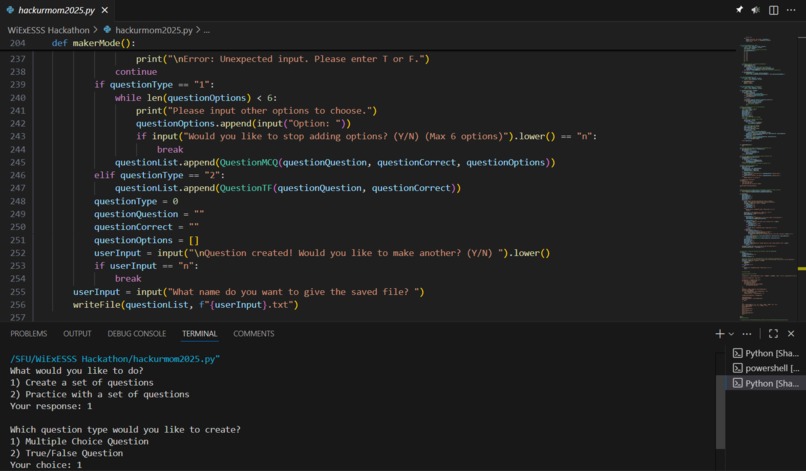Create a new terminal with plus icon
The height and width of the screenshot is (471, 806).
tap(720, 334)
